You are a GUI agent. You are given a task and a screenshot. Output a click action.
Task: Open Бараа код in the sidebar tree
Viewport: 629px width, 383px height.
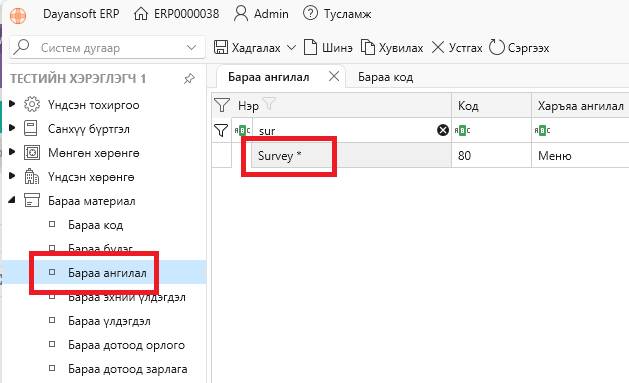pos(95,225)
